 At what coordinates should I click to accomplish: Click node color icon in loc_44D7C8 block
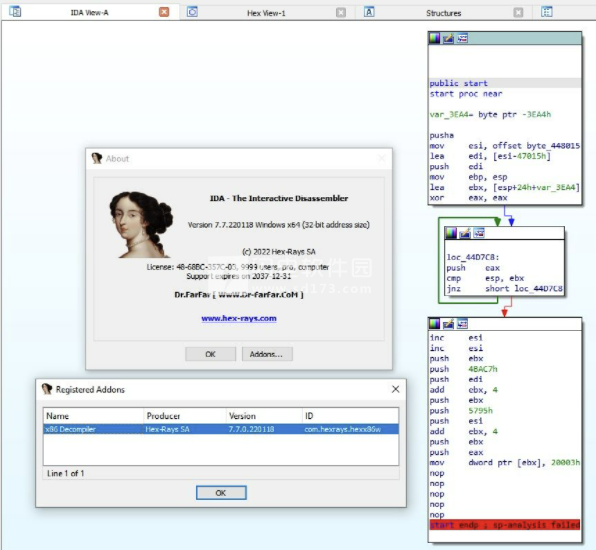pyautogui.click(x=451, y=233)
